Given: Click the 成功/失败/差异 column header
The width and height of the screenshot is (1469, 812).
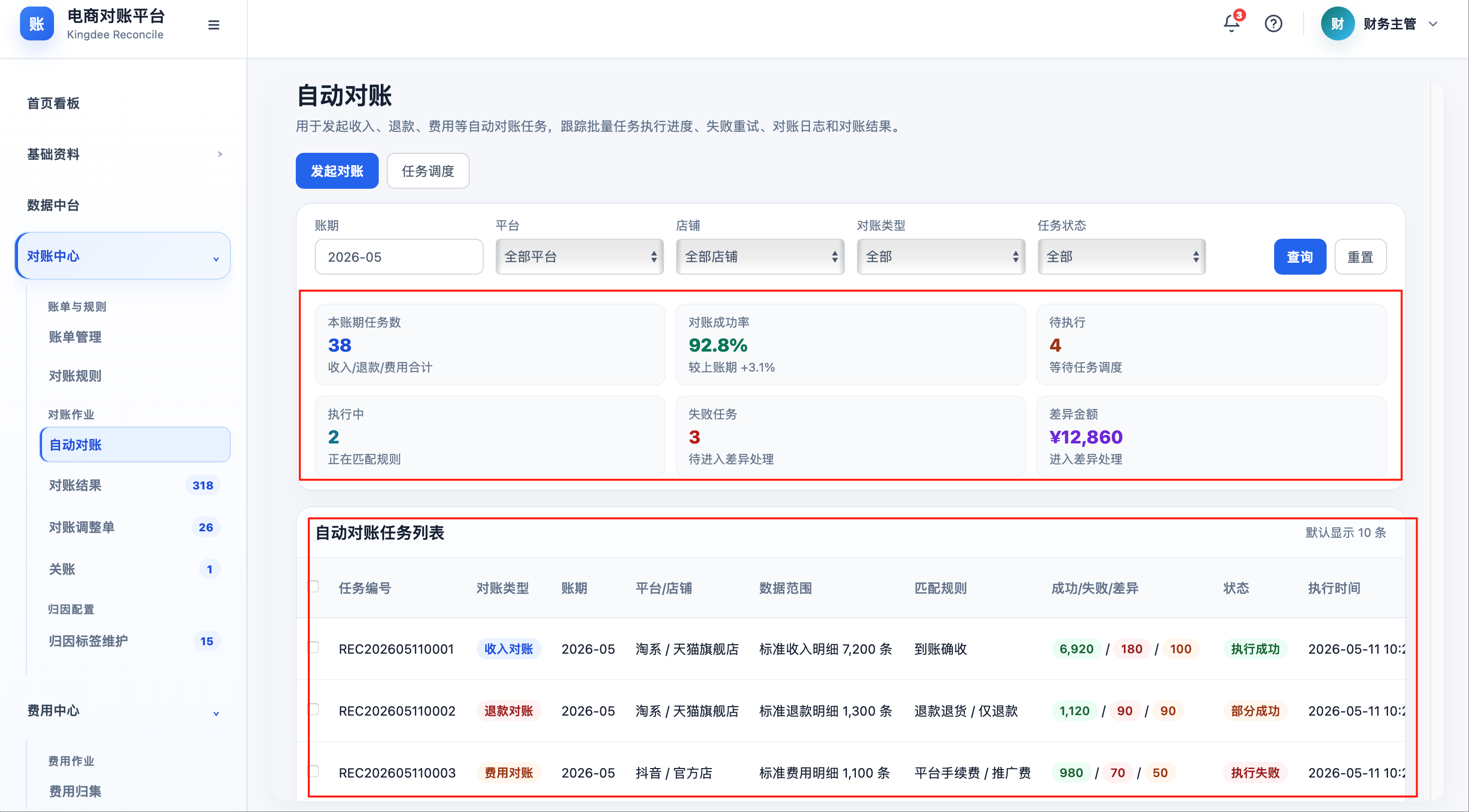Looking at the screenshot, I should tap(1095, 588).
